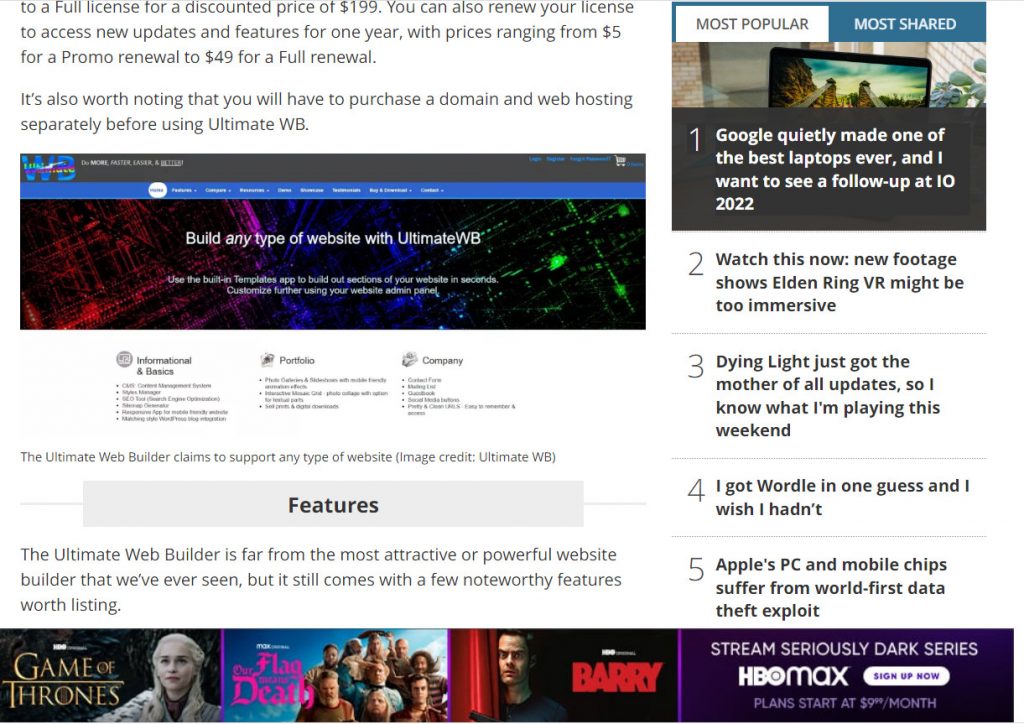This screenshot has width=1024, height=724.
Task: Click the shopping cart icon in the embedded screenshot
Action: pos(620,161)
